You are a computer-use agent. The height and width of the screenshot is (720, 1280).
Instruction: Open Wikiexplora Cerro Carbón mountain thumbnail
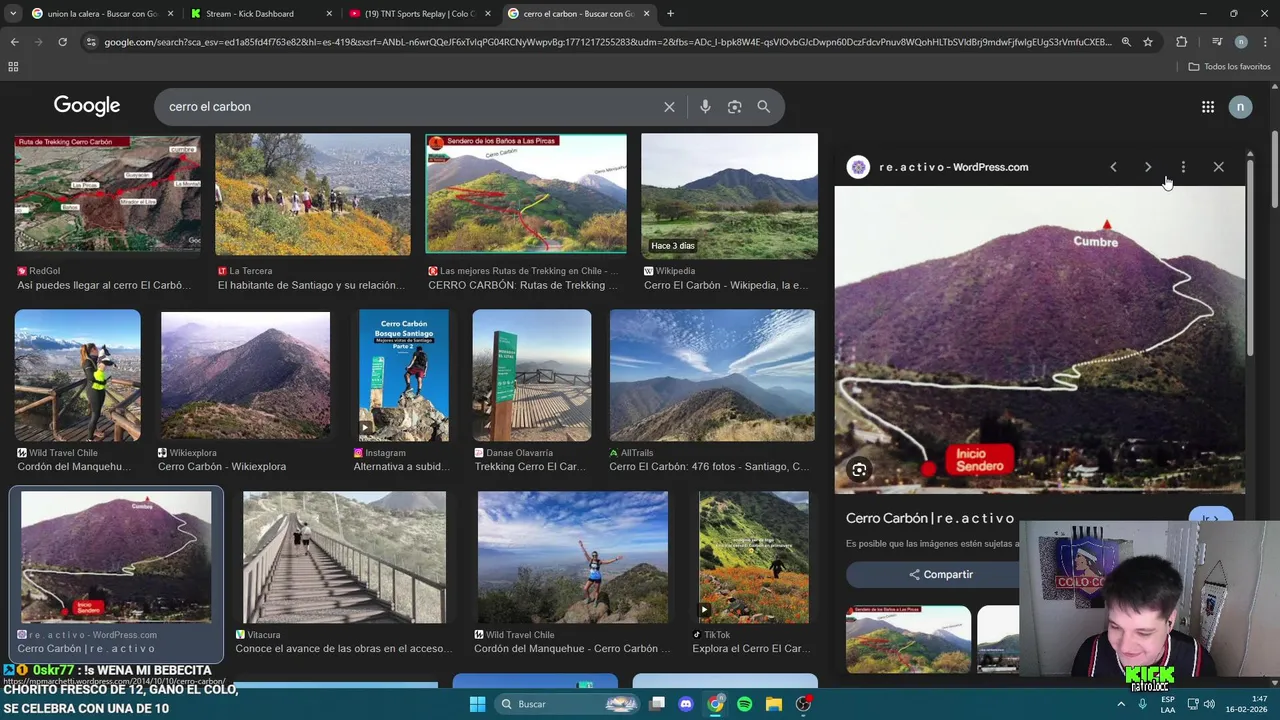click(245, 376)
